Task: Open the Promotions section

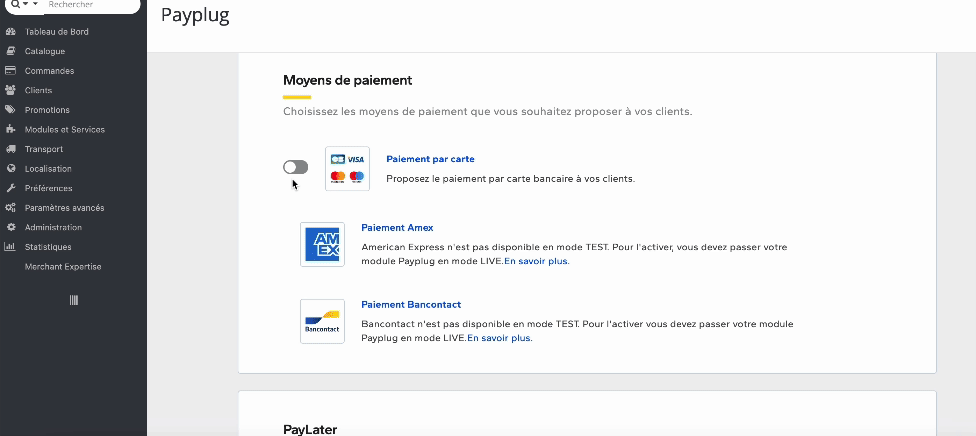Action: [47, 110]
